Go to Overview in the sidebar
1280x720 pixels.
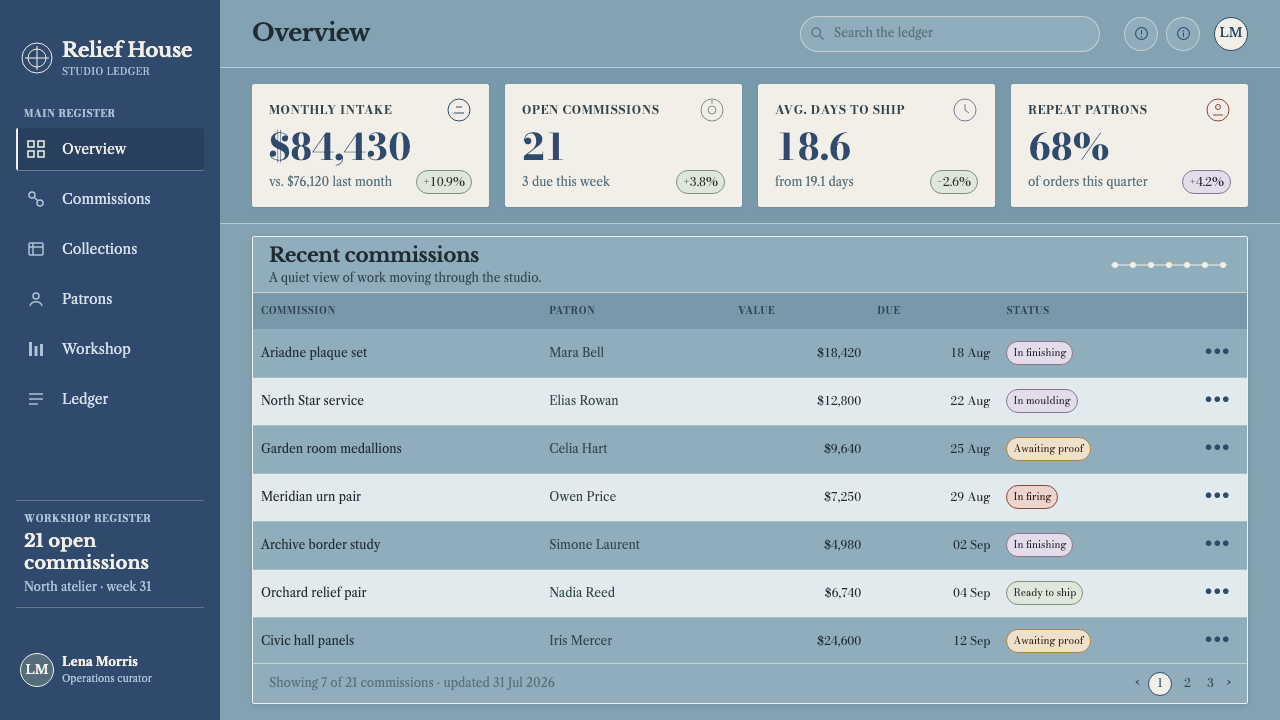pyautogui.click(x=110, y=149)
